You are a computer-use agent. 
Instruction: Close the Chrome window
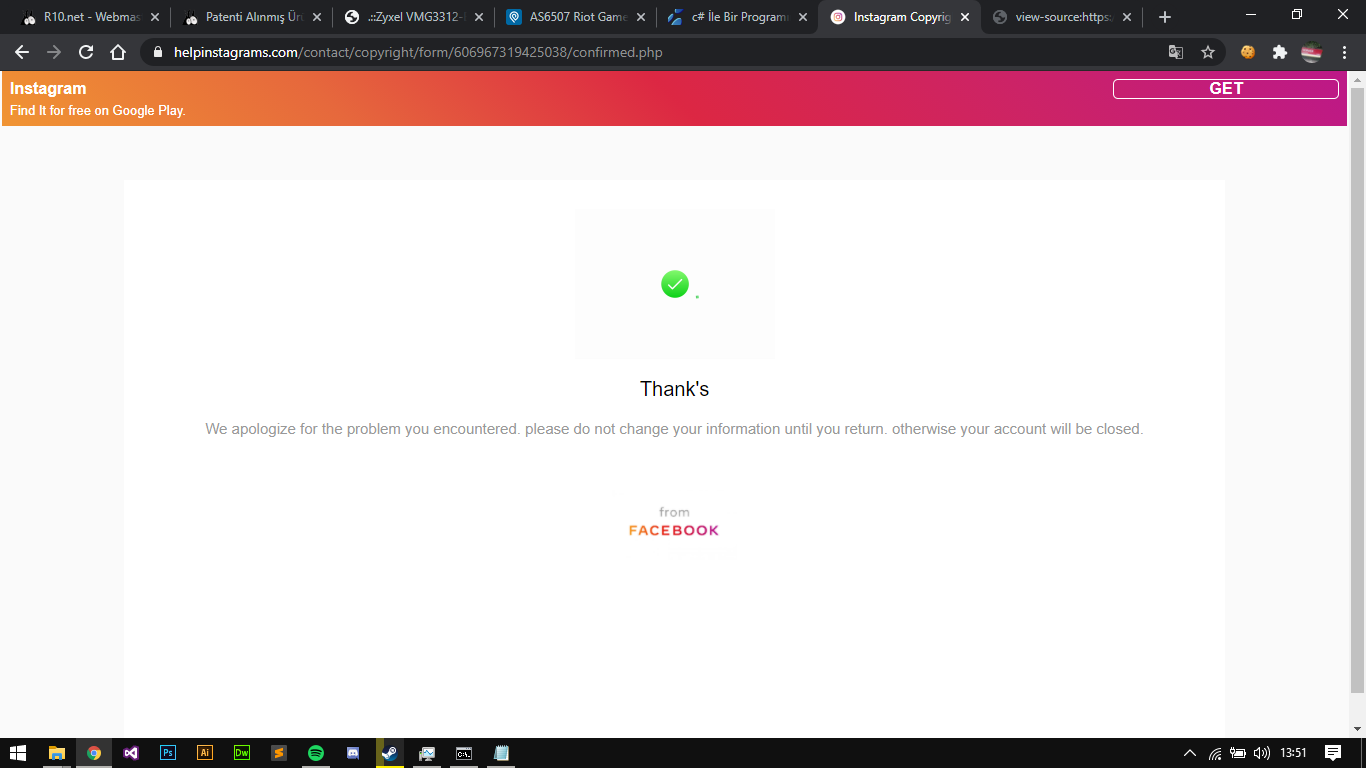pos(1343,15)
